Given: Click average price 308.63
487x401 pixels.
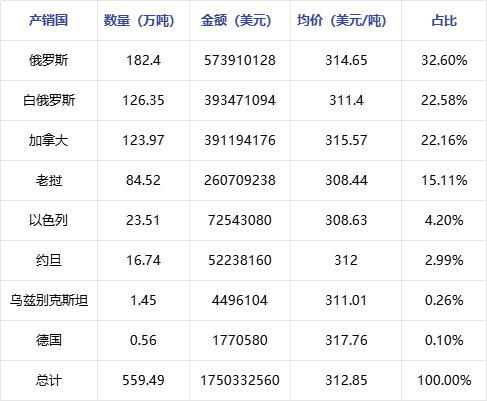Looking at the screenshot, I should pyautogui.click(x=346, y=220).
